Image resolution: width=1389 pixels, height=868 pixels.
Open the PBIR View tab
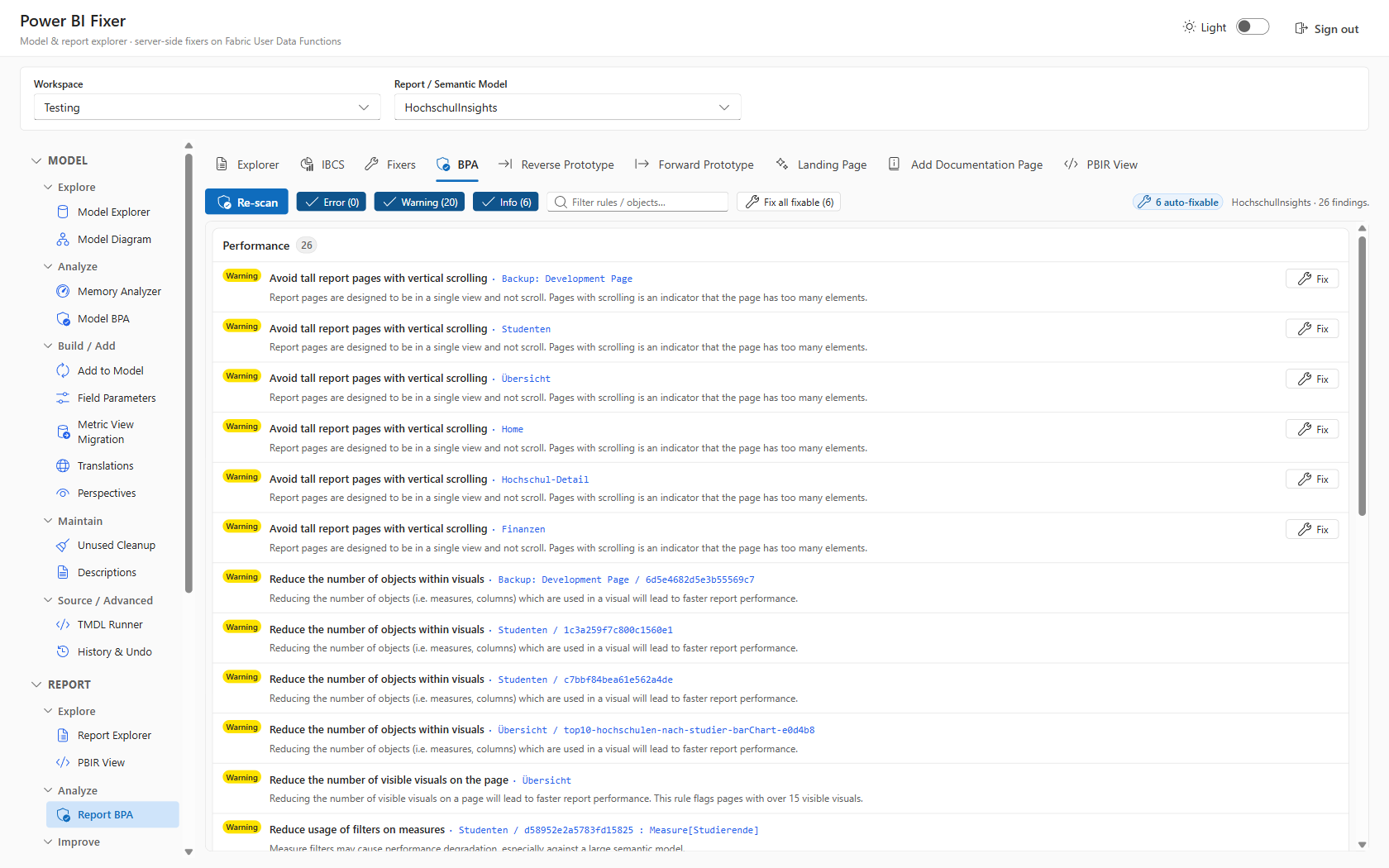click(x=1100, y=165)
